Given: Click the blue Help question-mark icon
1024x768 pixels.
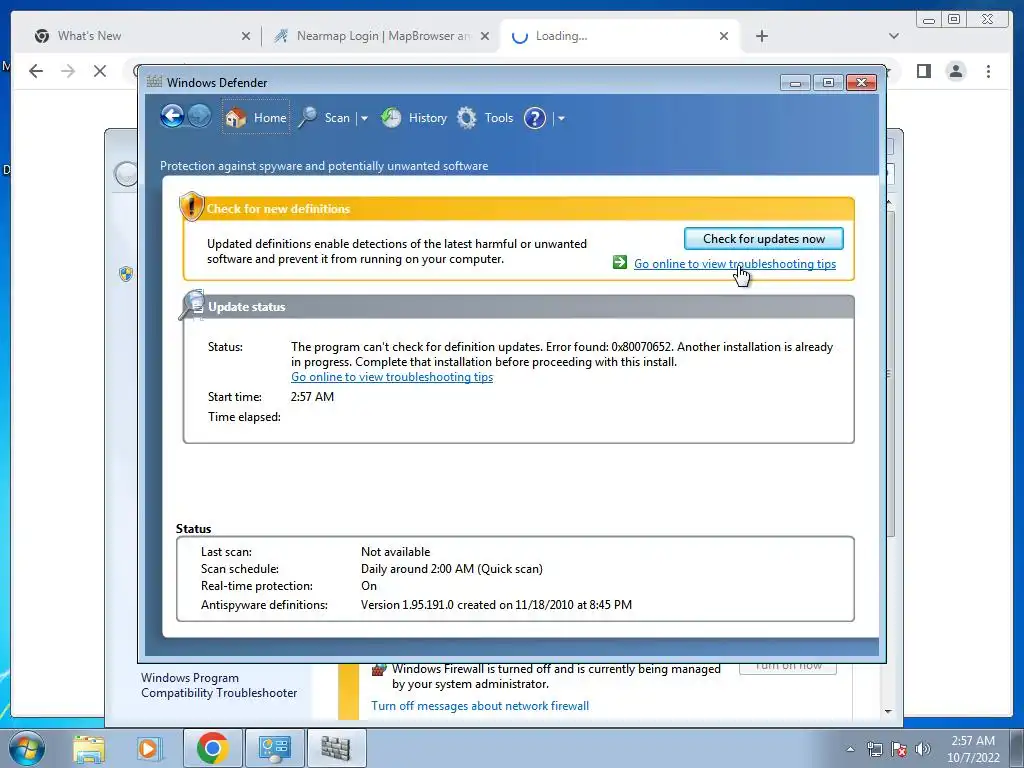Looking at the screenshot, I should (x=535, y=118).
